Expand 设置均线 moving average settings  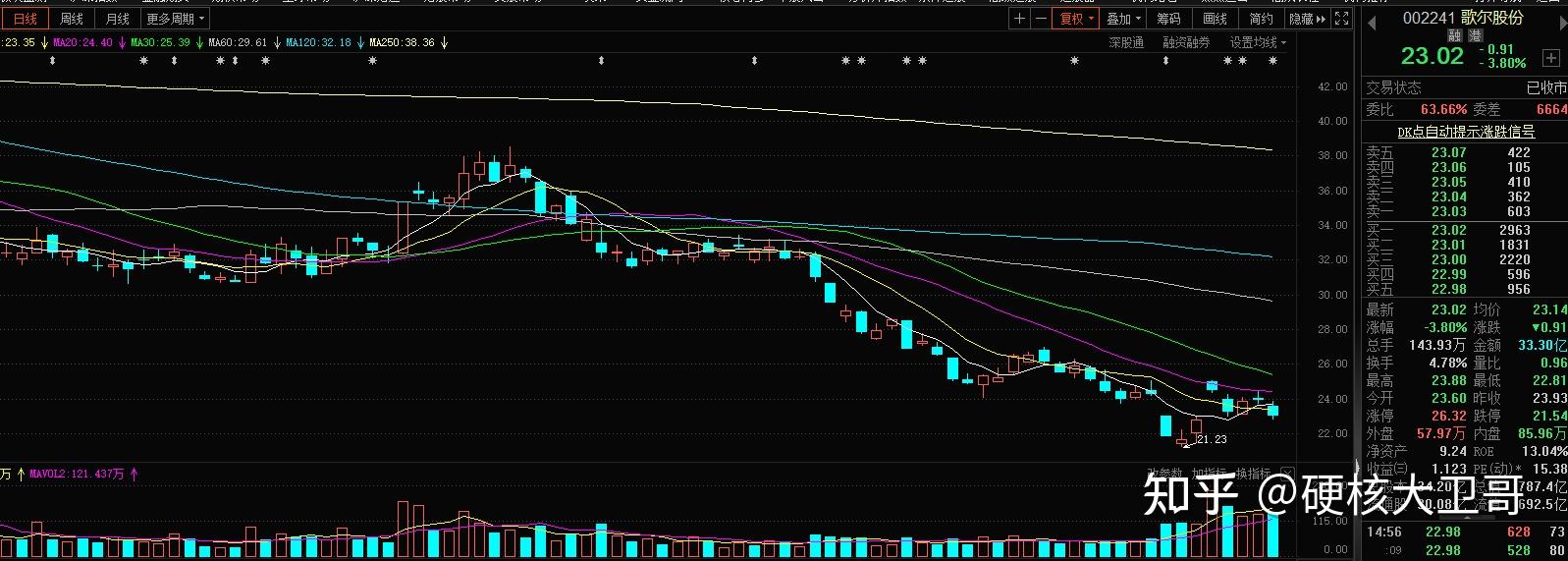pos(1258,43)
